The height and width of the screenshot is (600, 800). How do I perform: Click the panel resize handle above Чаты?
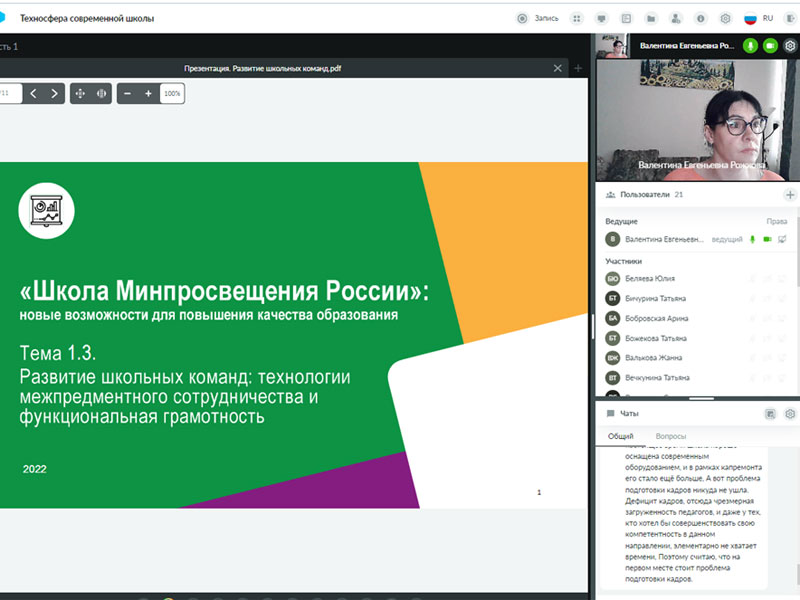(701, 398)
